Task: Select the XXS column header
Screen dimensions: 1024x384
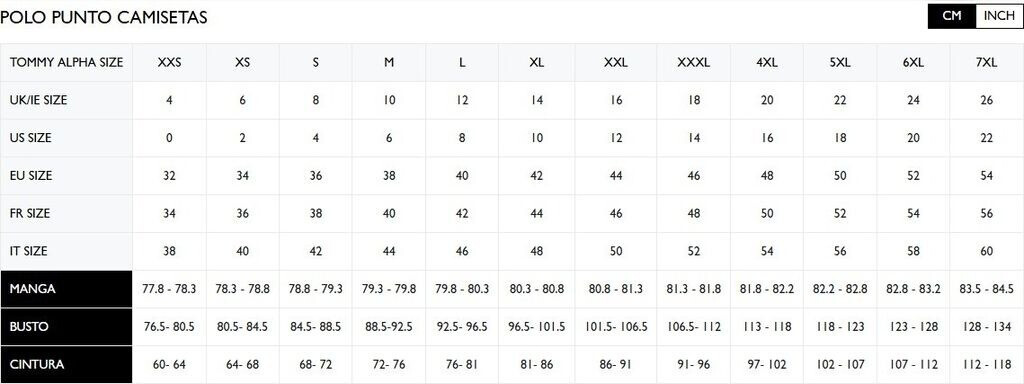Action: point(169,63)
